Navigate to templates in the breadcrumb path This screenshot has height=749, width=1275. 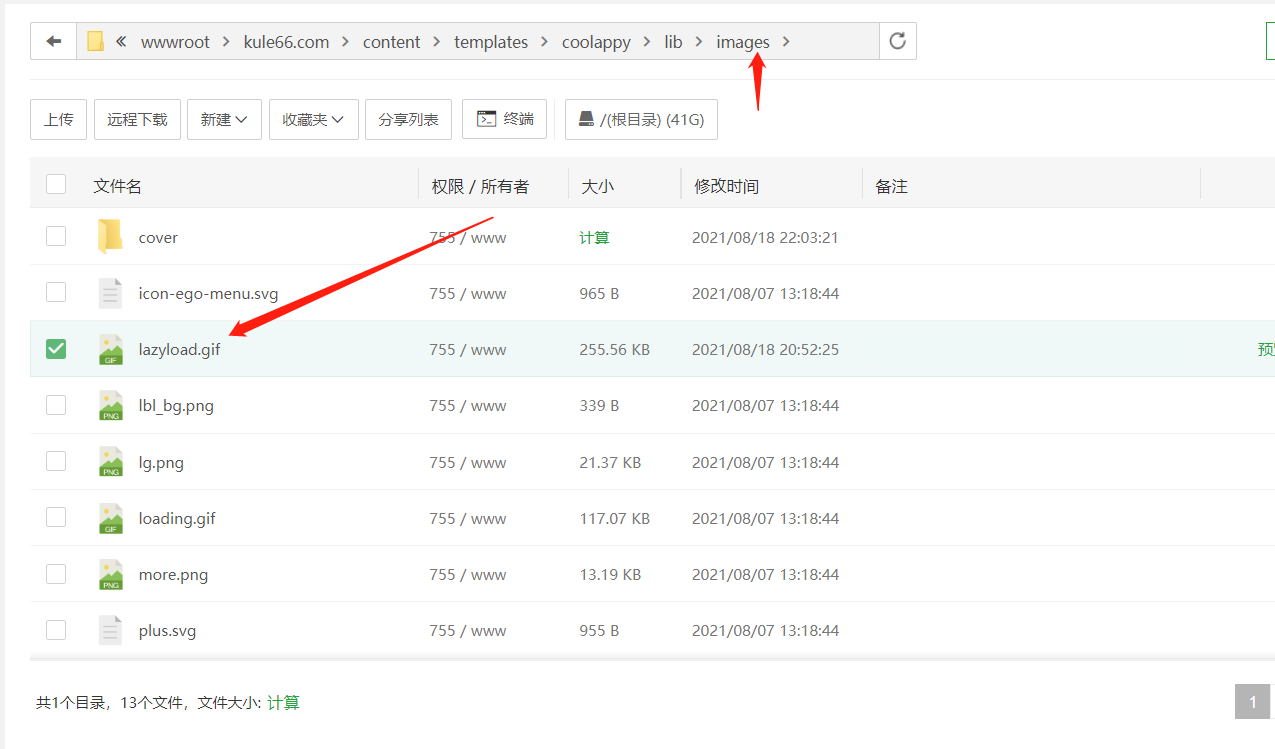490,42
